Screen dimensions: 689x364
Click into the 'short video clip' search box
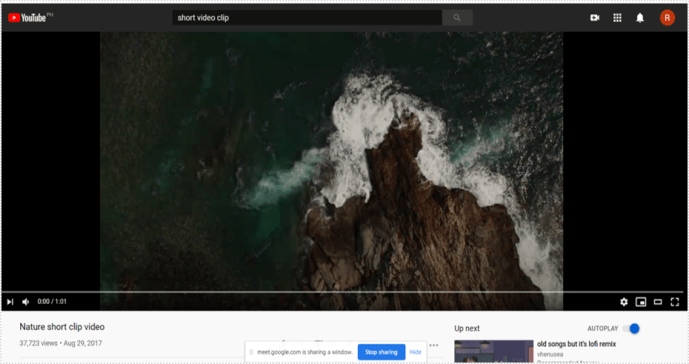click(307, 18)
